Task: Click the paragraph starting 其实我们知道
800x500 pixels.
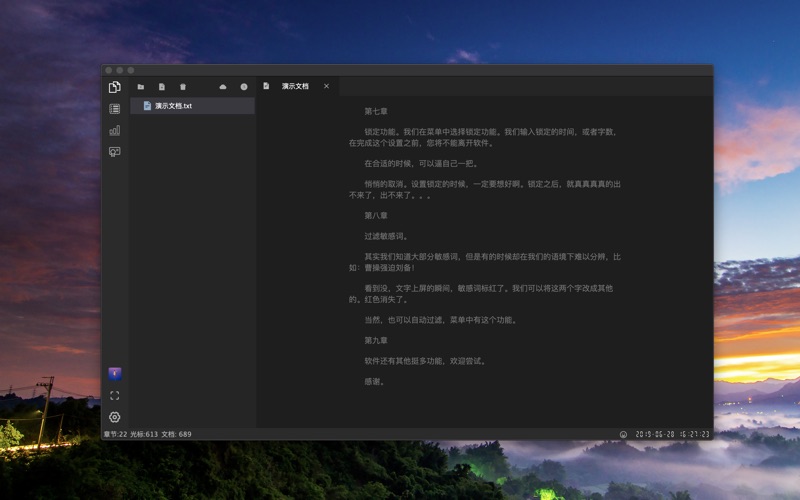Action: pyautogui.click(x=485, y=262)
